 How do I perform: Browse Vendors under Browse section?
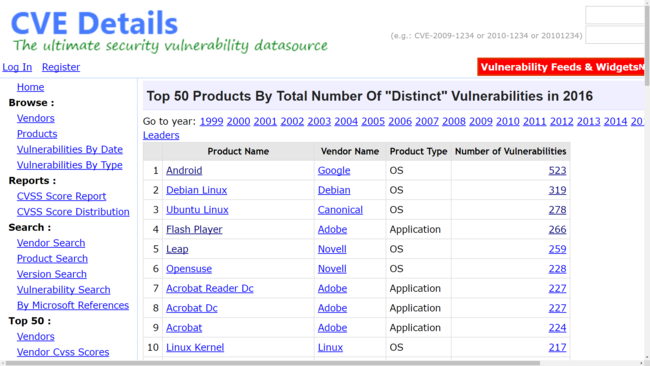pos(36,118)
